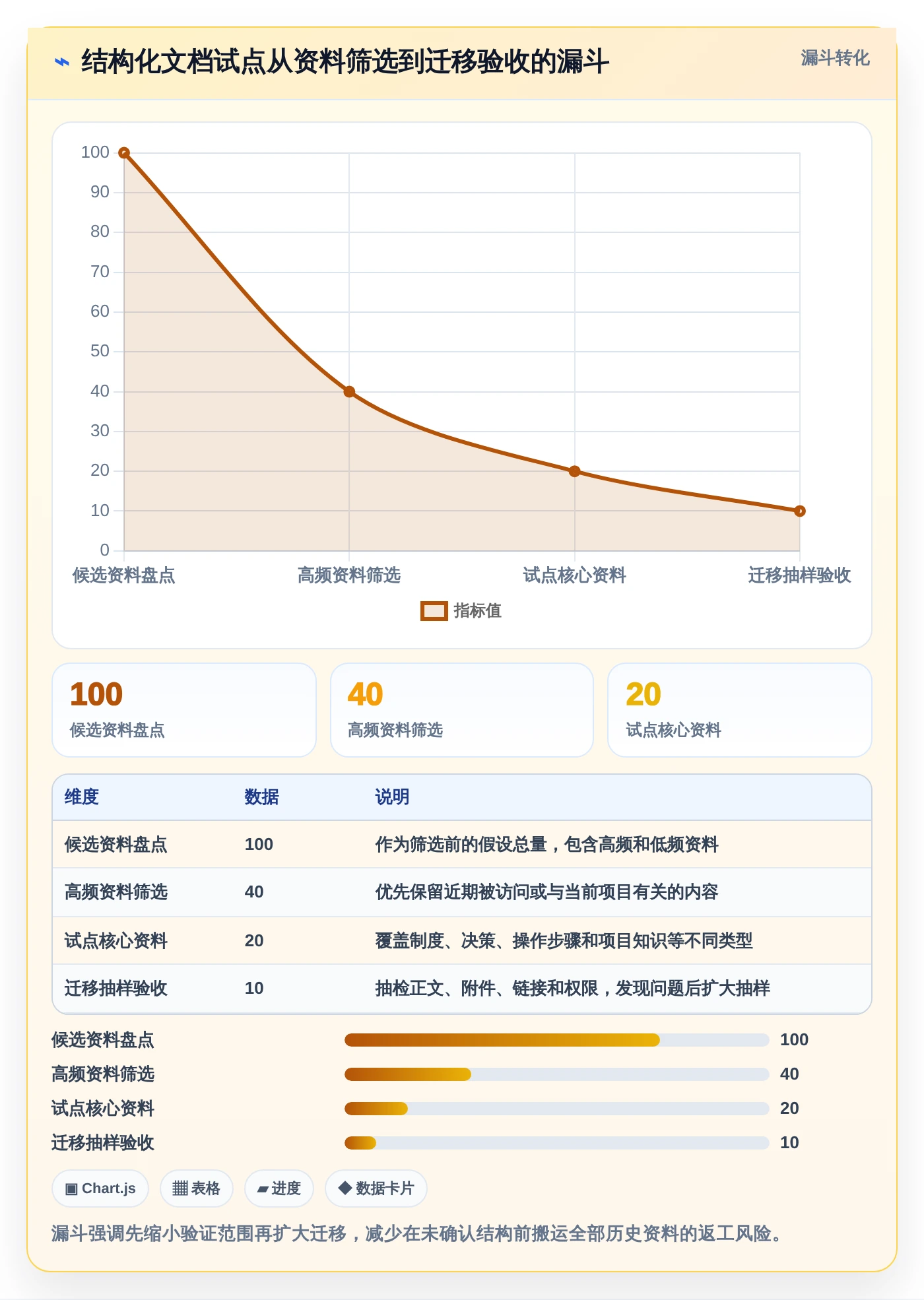Click the progress label 候选资料盘点
Screen dimensions: 924x1300
click(x=103, y=1040)
